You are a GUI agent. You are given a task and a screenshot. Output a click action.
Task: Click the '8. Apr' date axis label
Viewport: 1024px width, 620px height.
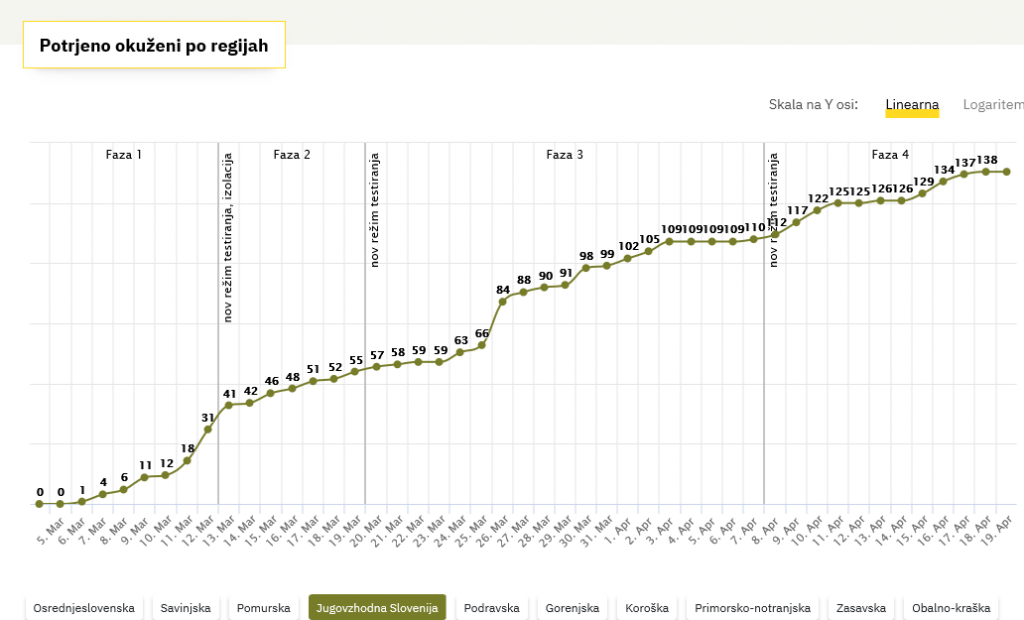click(x=765, y=530)
